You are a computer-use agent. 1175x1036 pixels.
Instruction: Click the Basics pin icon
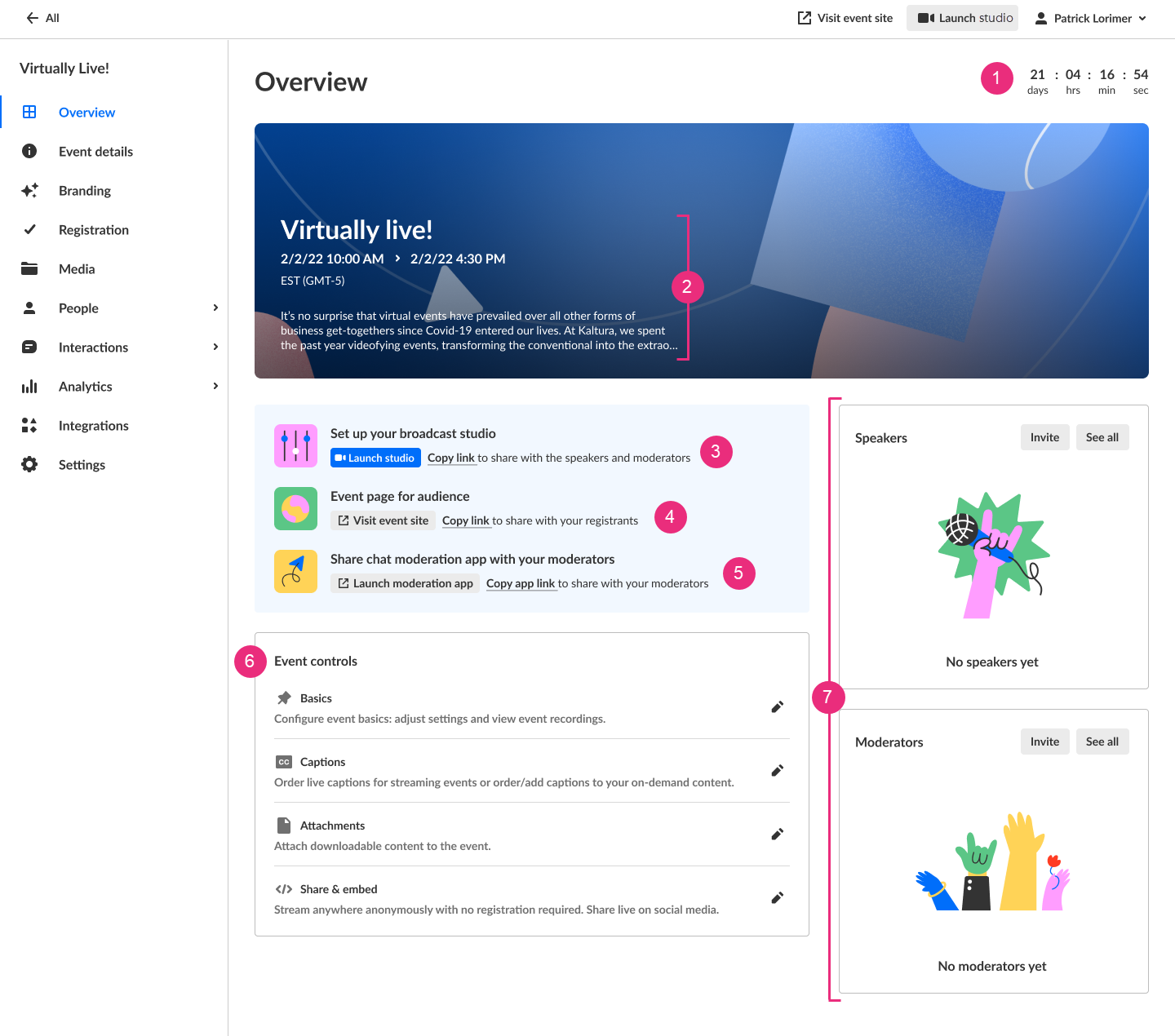(x=284, y=698)
